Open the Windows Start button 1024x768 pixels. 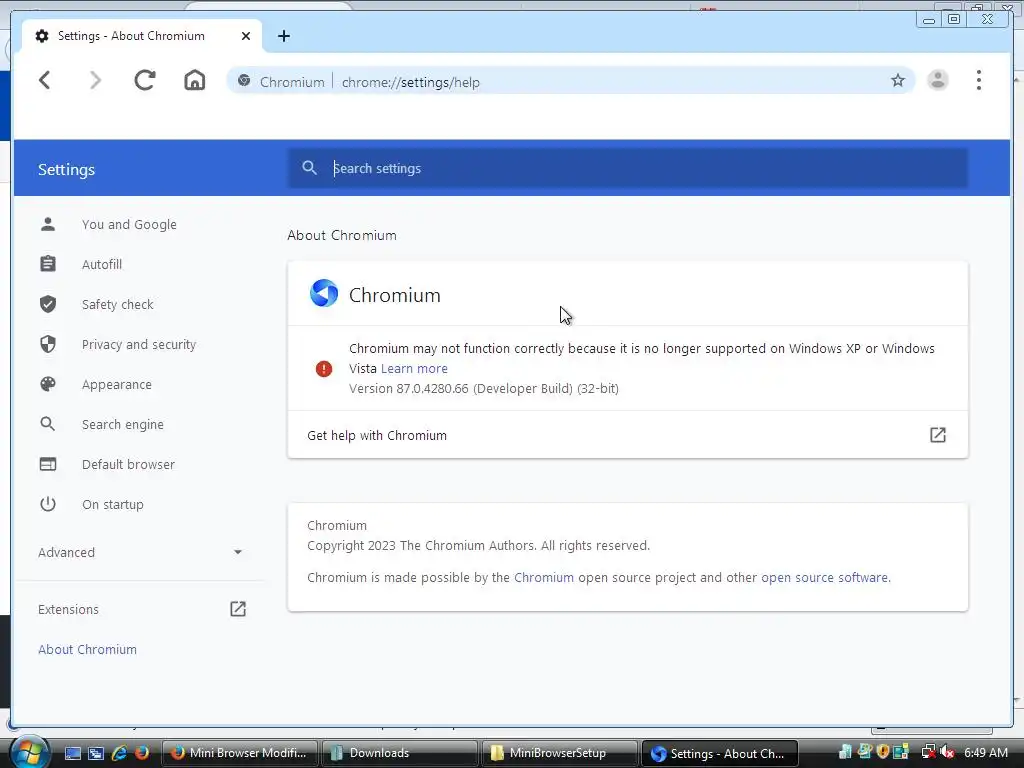click(x=29, y=753)
